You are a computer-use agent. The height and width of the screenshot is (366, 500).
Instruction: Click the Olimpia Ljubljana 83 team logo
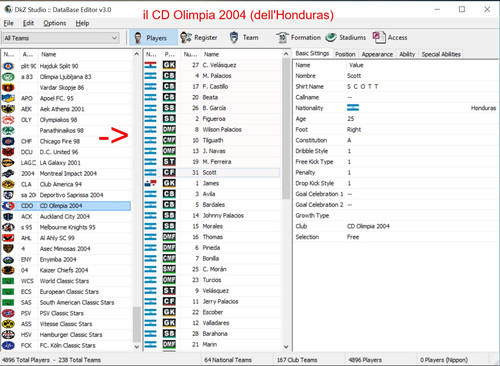8,77
